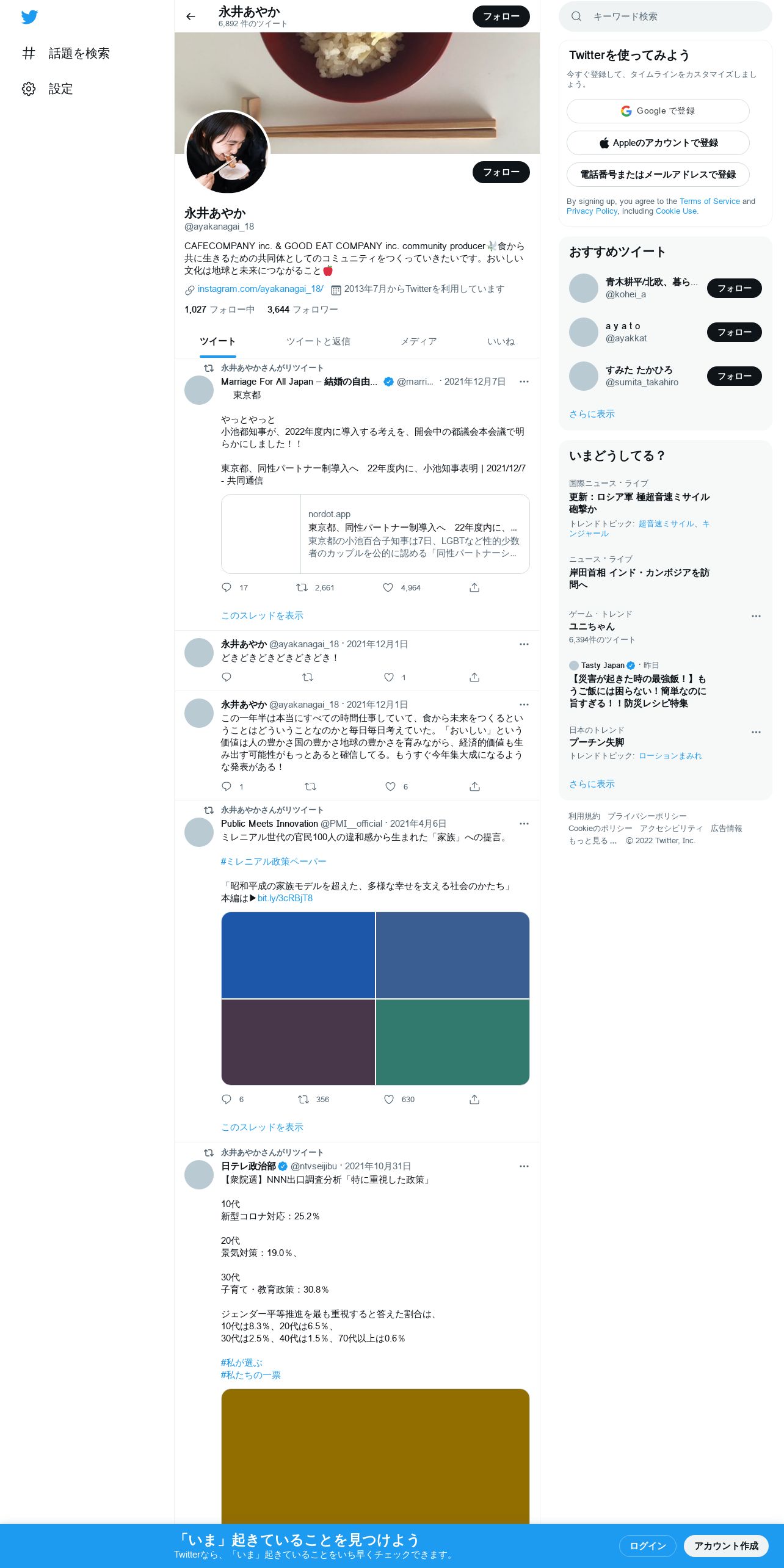Open teal image in Public Meets Innovation tweet
The image size is (784, 1568).
click(x=452, y=1042)
